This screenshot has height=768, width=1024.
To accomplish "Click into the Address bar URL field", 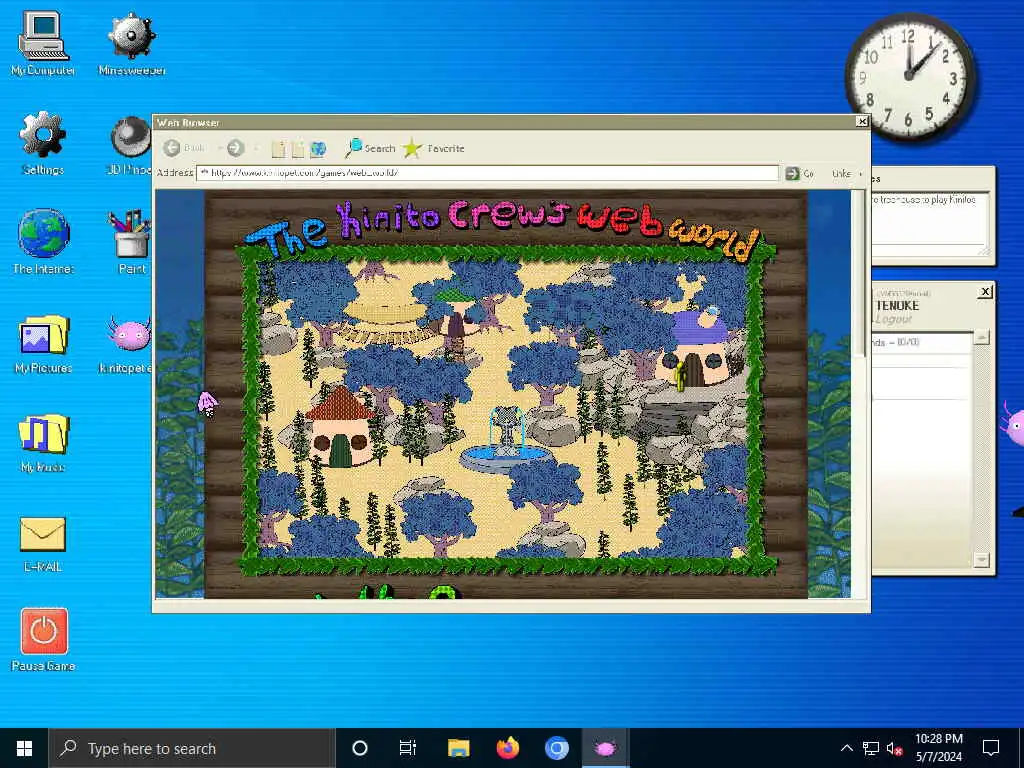I will point(487,173).
